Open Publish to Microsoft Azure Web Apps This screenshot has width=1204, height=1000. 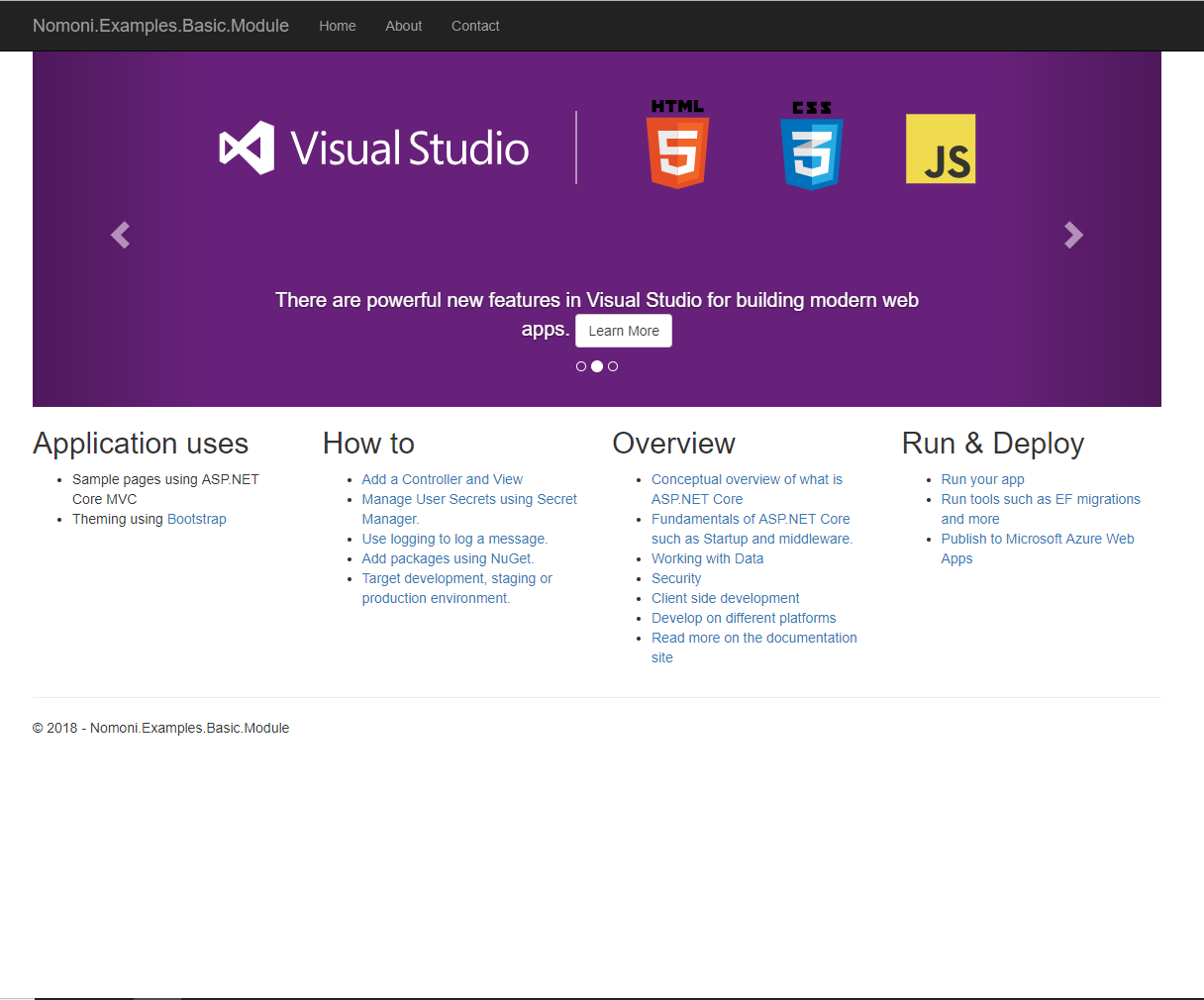(1037, 539)
